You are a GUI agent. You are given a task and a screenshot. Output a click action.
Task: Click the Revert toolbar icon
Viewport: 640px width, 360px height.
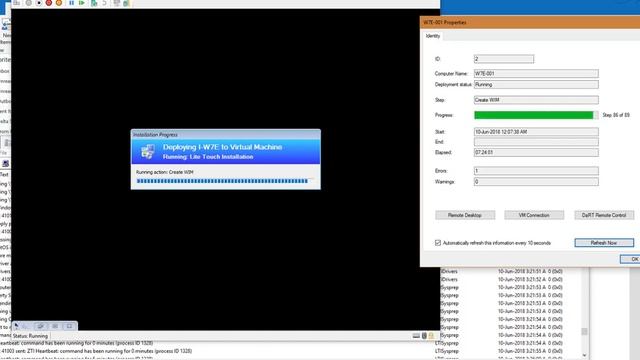coord(104,3)
